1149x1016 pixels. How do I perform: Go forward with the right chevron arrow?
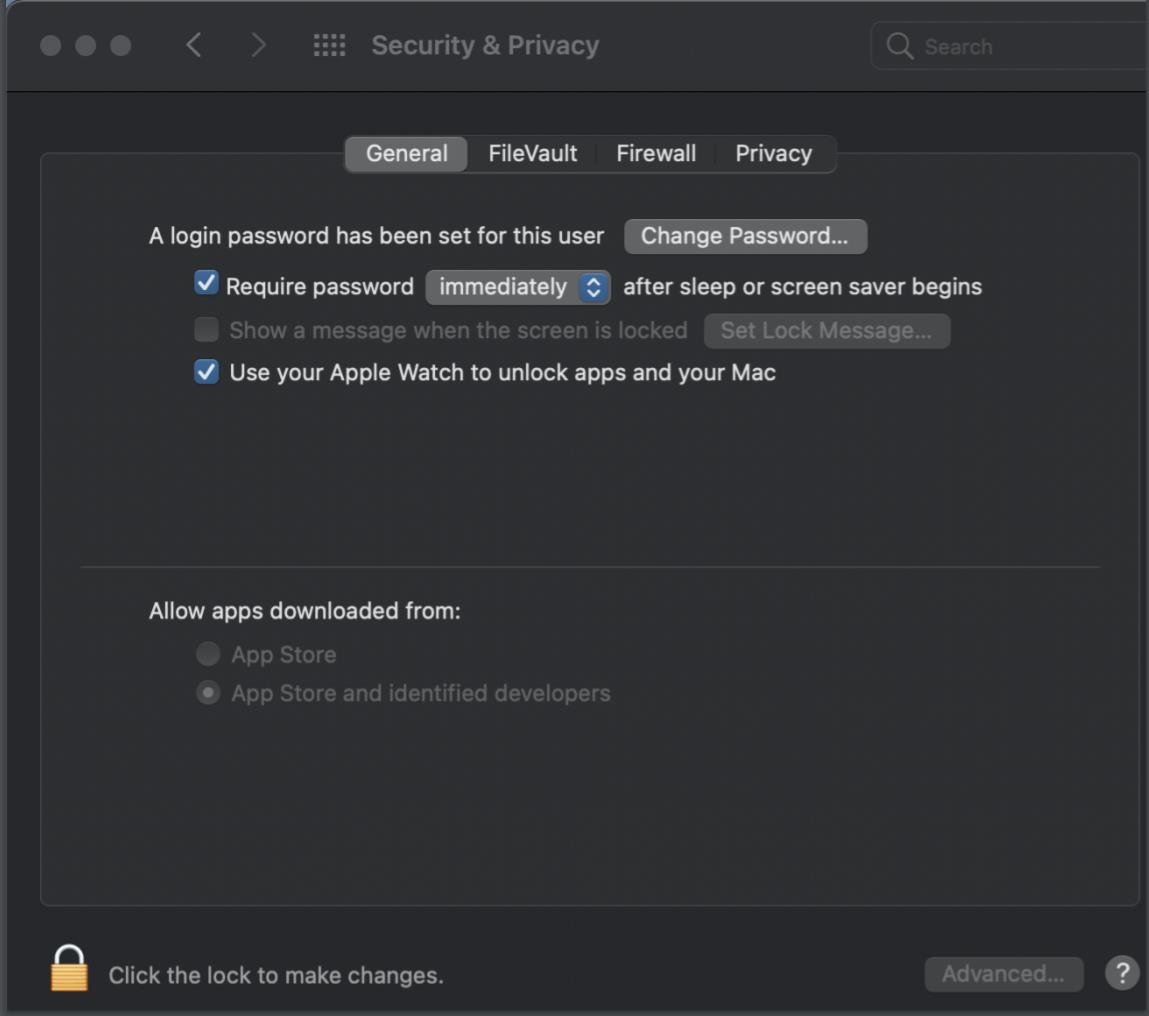(258, 46)
